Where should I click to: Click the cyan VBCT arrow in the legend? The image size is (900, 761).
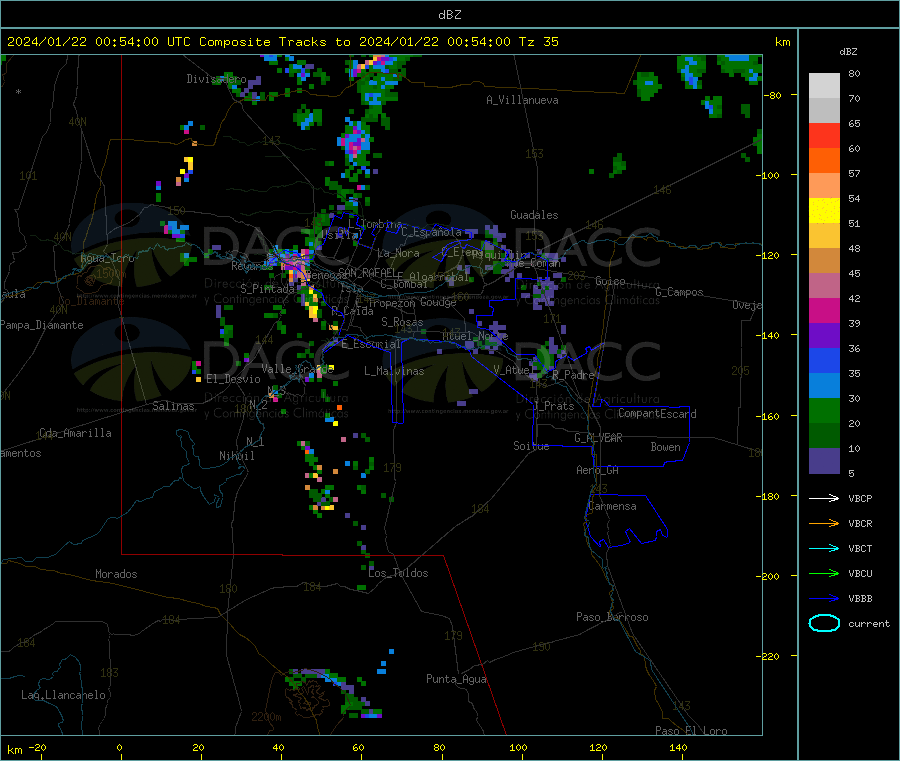[x=824, y=548]
